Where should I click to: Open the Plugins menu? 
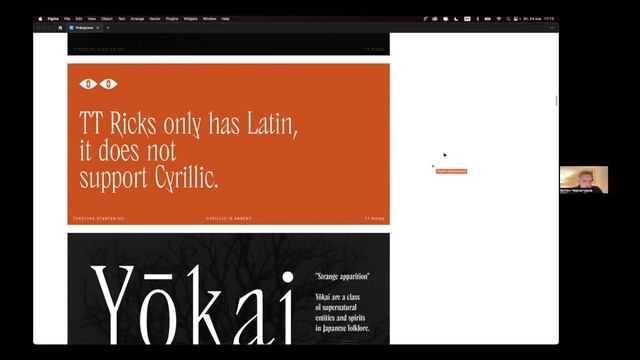tap(172, 19)
